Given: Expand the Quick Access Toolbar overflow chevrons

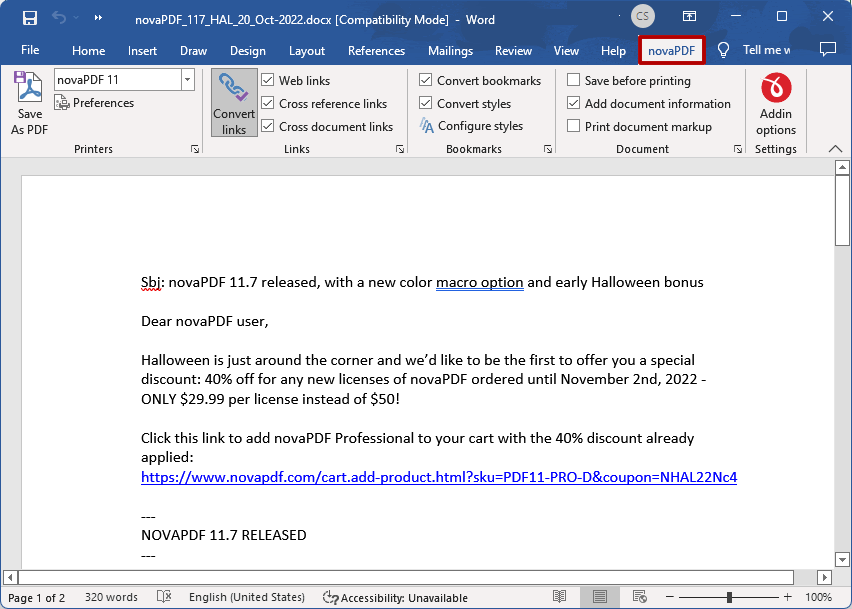Looking at the screenshot, I should click(x=98, y=18).
